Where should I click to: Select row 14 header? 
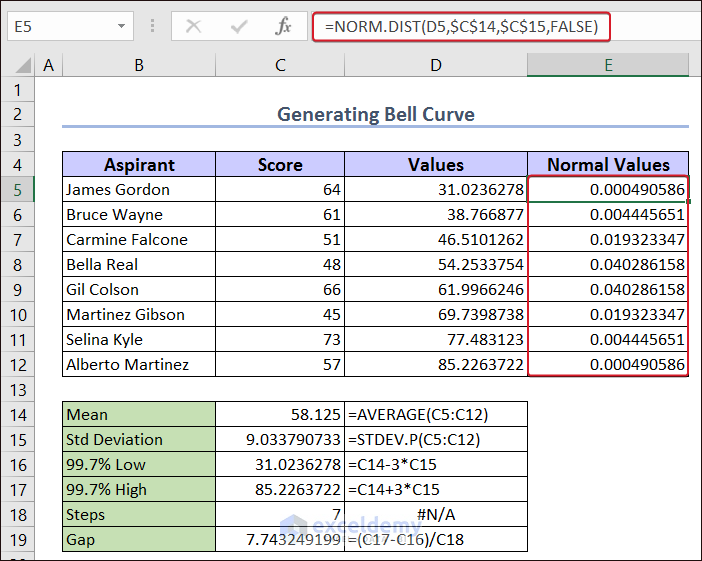pos(18,414)
